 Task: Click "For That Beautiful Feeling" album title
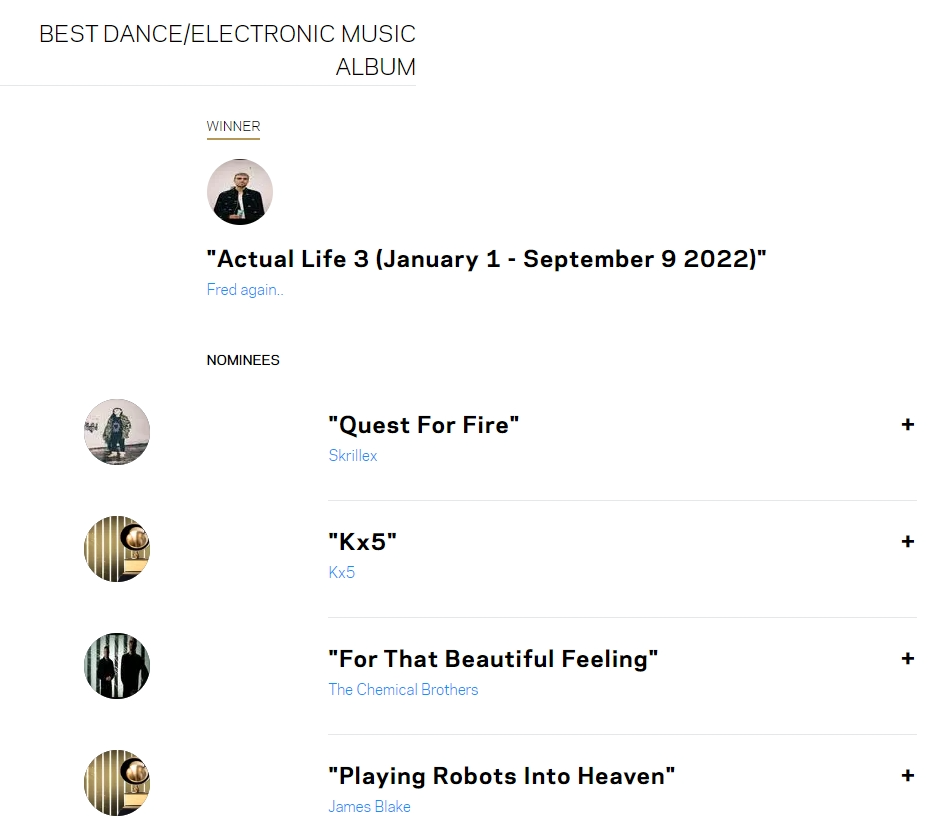tap(493, 659)
